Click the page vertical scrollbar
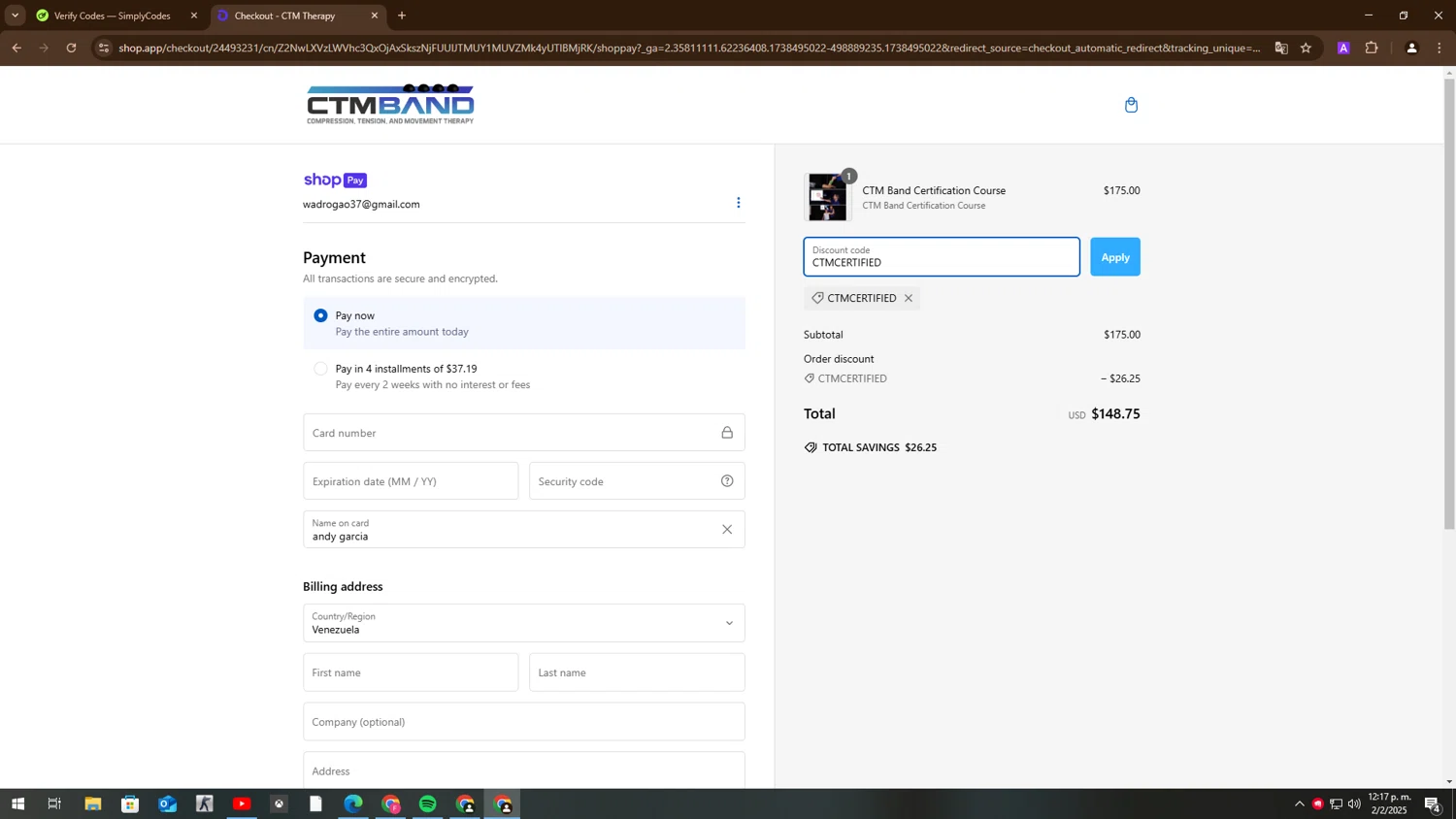 tap(1449, 303)
